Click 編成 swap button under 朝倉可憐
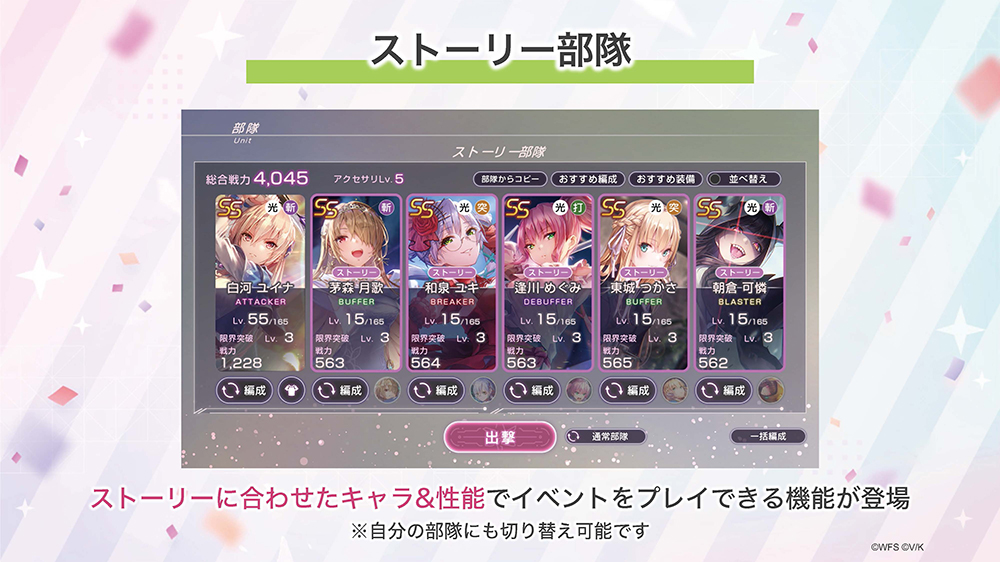 [724, 390]
